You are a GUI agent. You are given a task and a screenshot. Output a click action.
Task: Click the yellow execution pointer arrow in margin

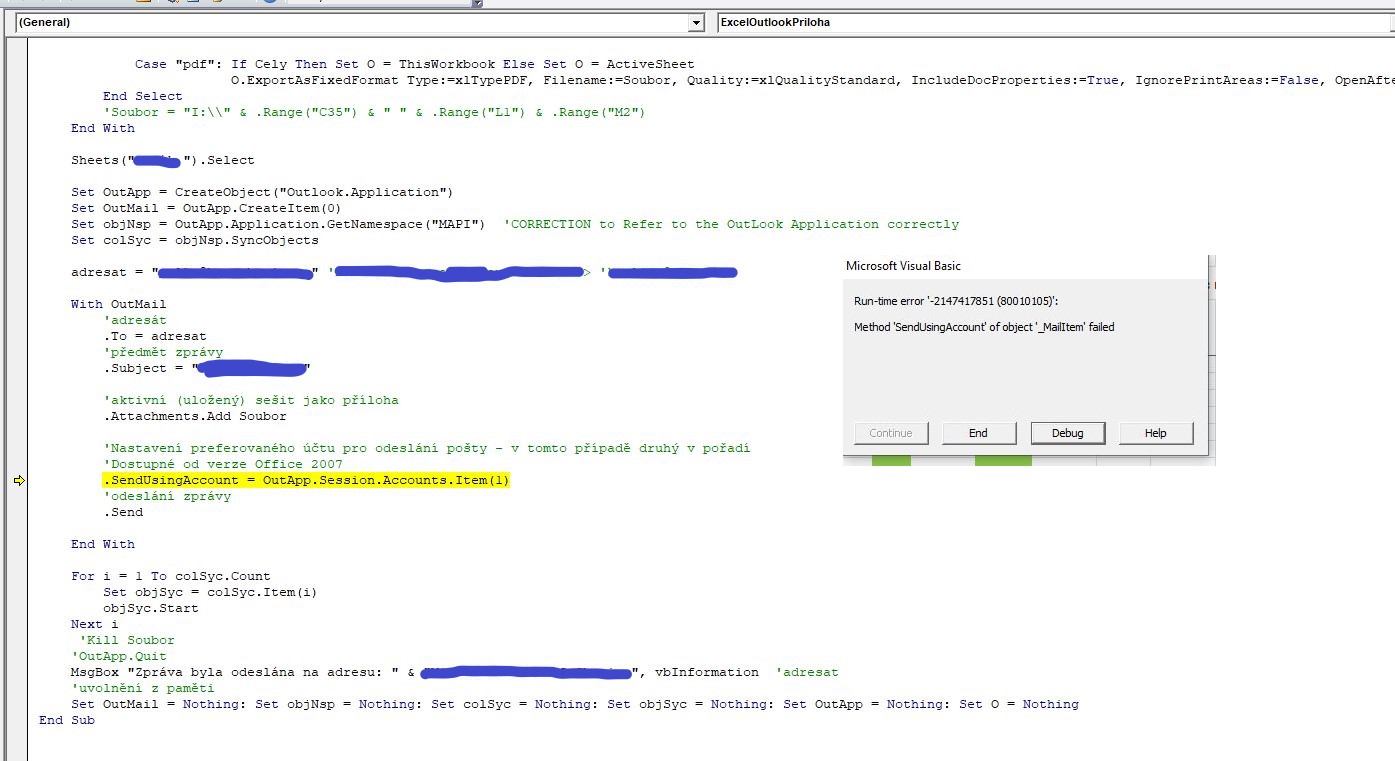19,481
